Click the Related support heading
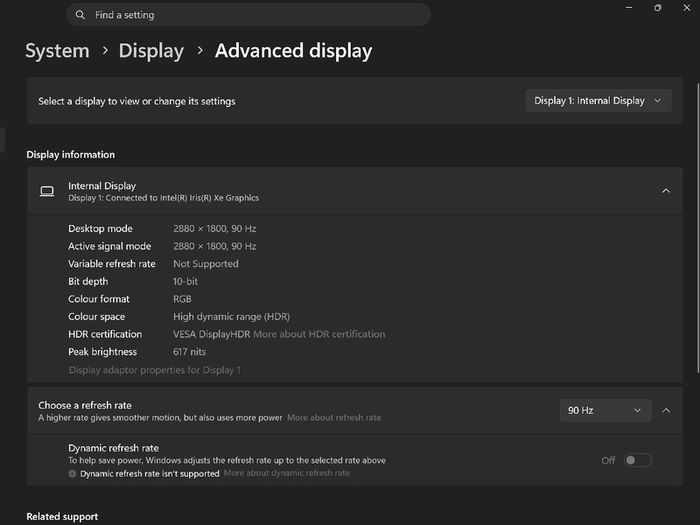The width and height of the screenshot is (700, 525). click(62, 517)
